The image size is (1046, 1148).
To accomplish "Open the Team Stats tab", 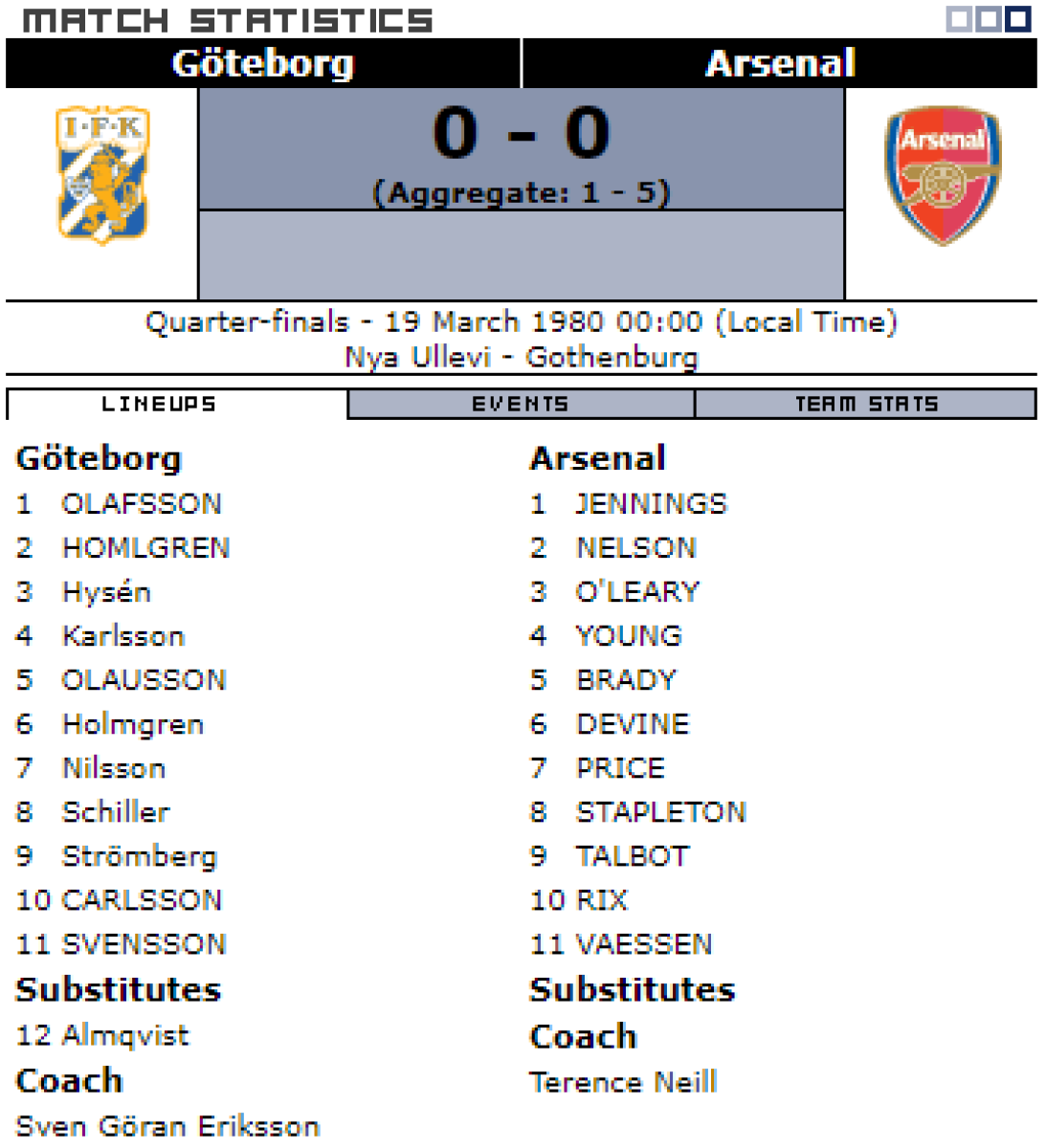I will tap(866, 405).
